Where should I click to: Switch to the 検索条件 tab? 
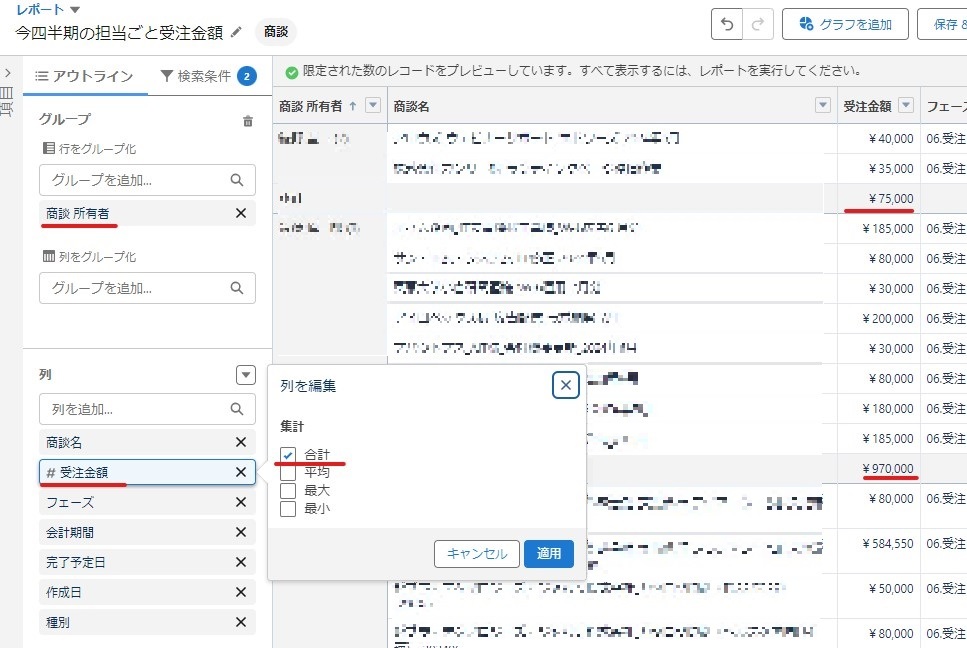[208, 76]
